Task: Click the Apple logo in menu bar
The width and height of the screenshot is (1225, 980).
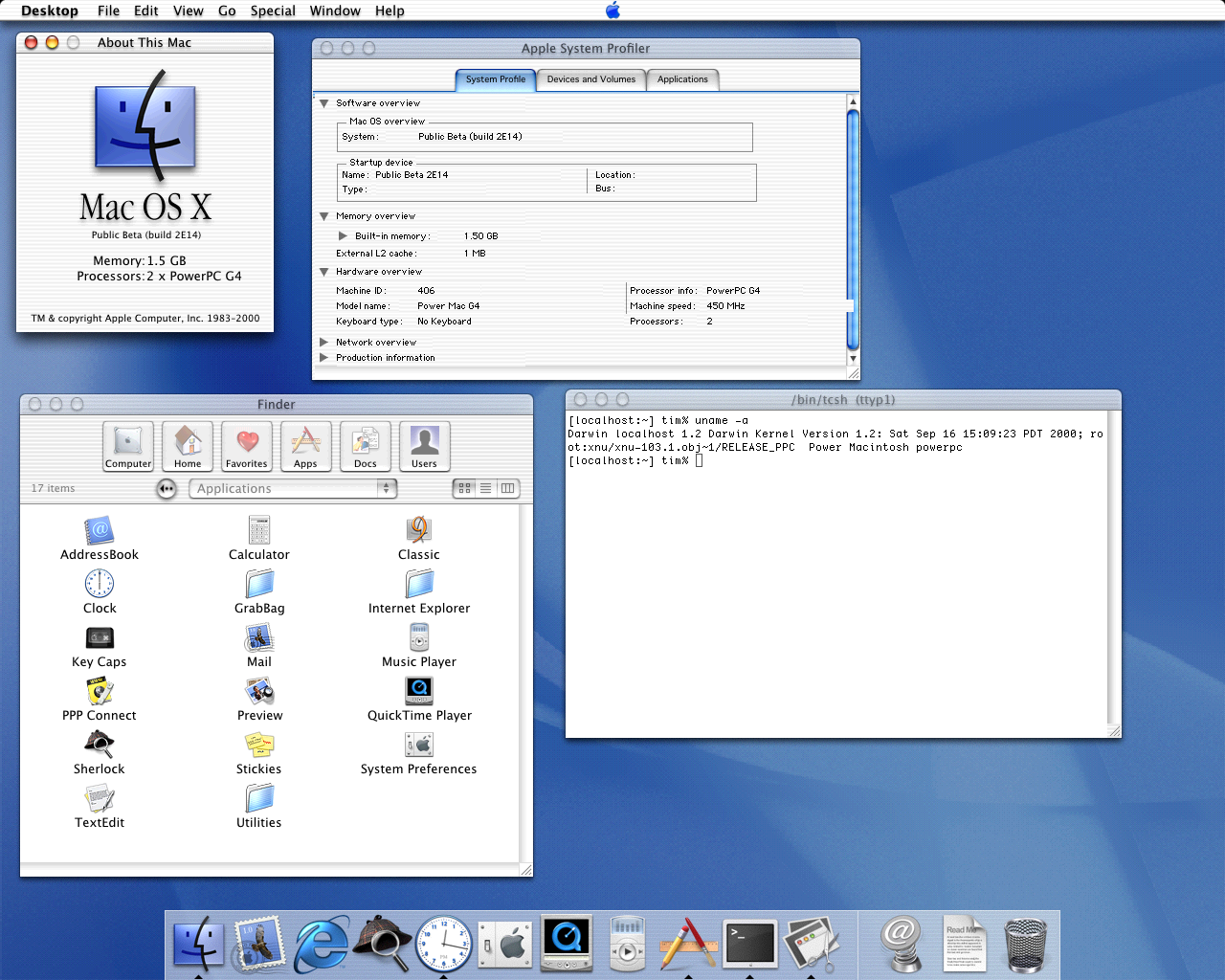Action: (613, 11)
